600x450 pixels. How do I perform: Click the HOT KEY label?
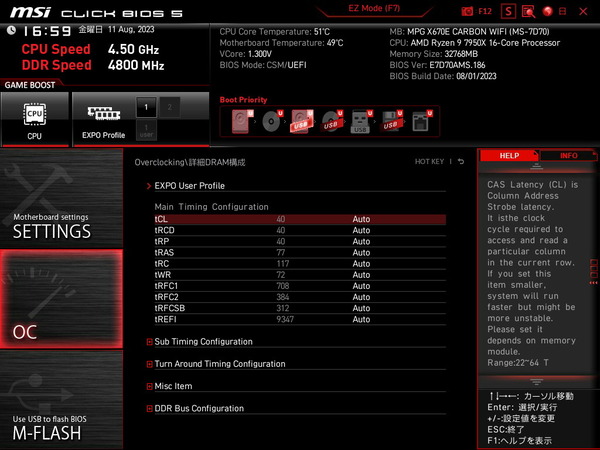[x=429, y=161]
